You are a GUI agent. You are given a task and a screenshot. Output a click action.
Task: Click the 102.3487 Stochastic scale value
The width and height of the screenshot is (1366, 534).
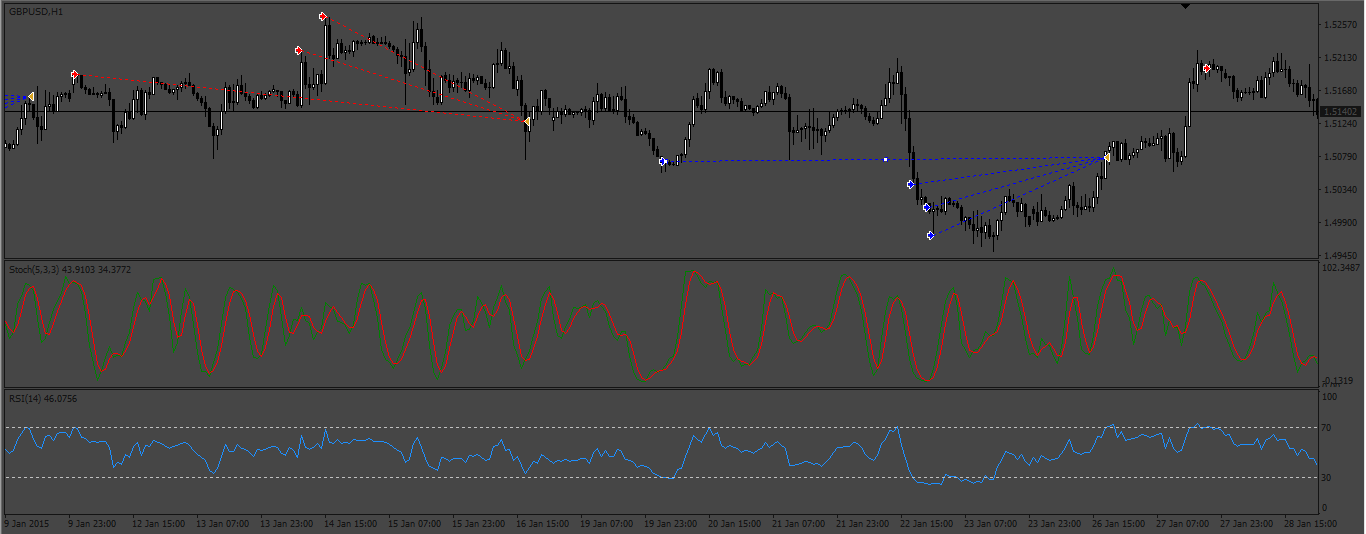[x=1341, y=268]
